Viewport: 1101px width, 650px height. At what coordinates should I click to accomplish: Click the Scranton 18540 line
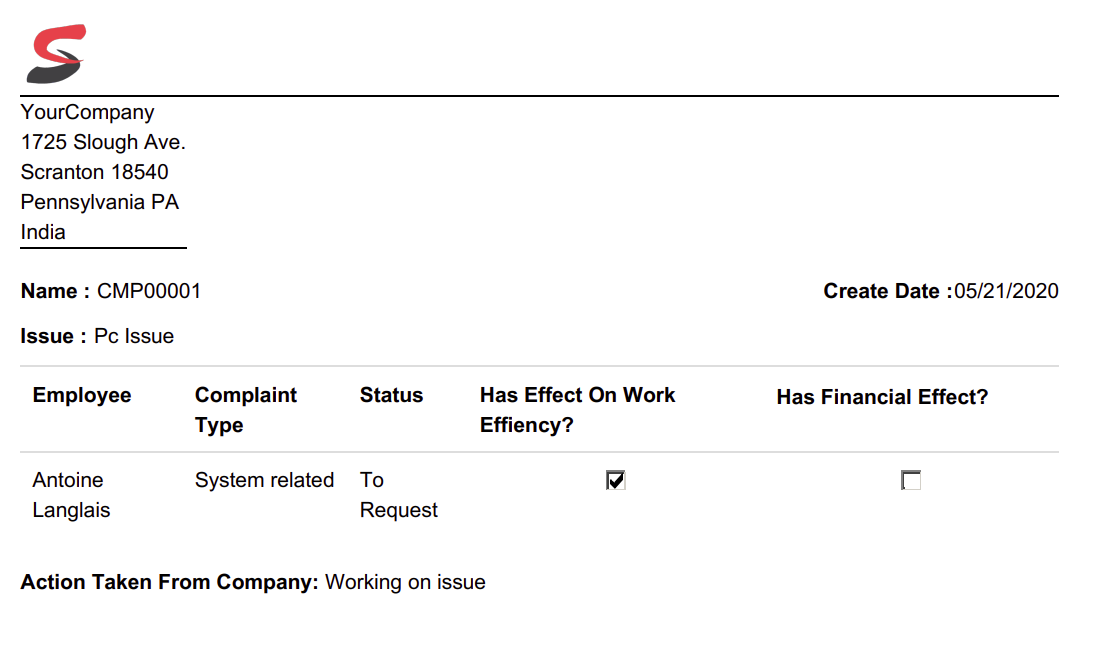click(94, 172)
